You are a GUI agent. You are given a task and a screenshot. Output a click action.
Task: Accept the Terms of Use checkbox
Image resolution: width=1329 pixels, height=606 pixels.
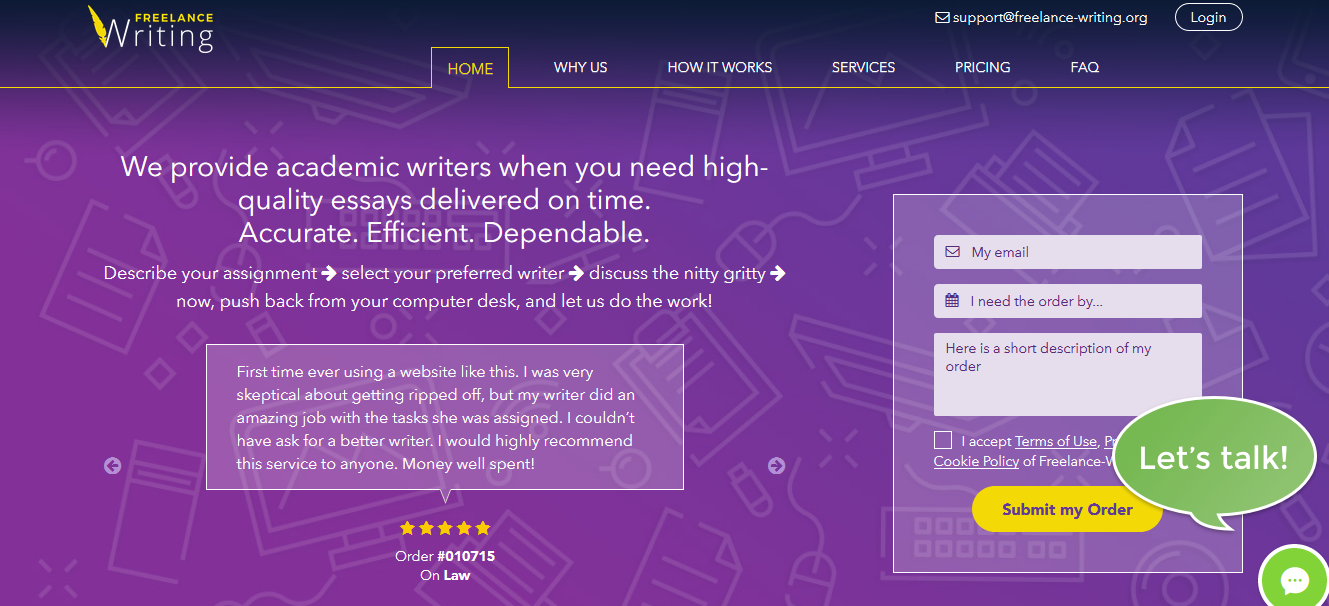[943, 440]
